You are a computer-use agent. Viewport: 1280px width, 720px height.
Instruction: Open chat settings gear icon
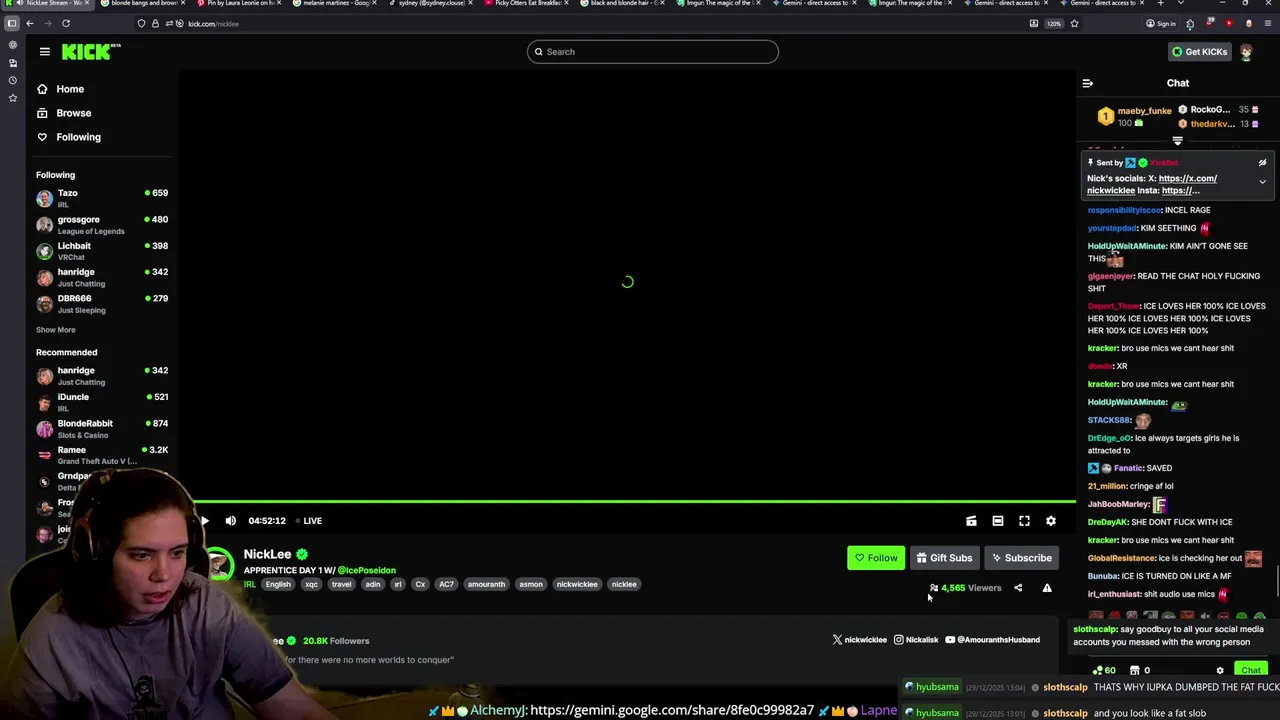1220,671
